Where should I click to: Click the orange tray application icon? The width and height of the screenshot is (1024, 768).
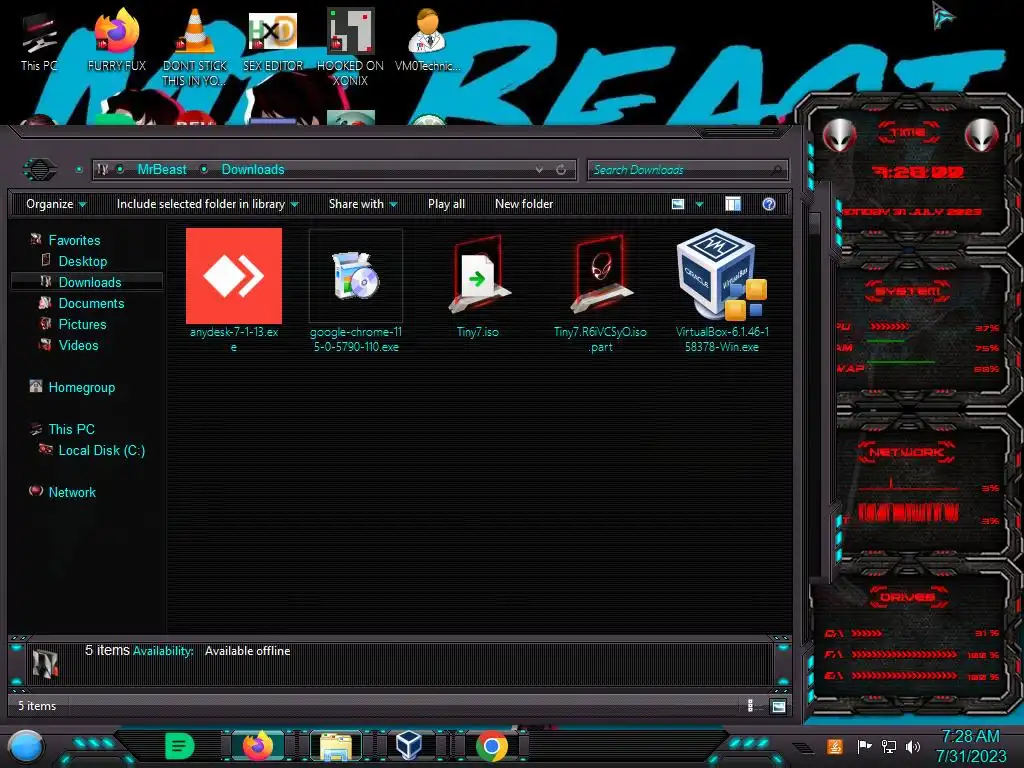[835, 746]
